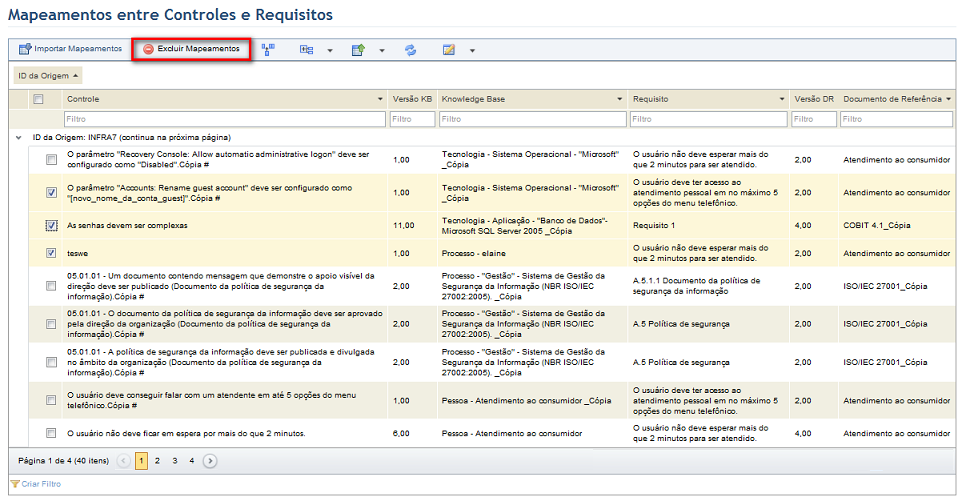The width and height of the screenshot is (962, 501).
Task: Check the 'documento contendo mensagem' row checkbox
Action: pos(51,286)
